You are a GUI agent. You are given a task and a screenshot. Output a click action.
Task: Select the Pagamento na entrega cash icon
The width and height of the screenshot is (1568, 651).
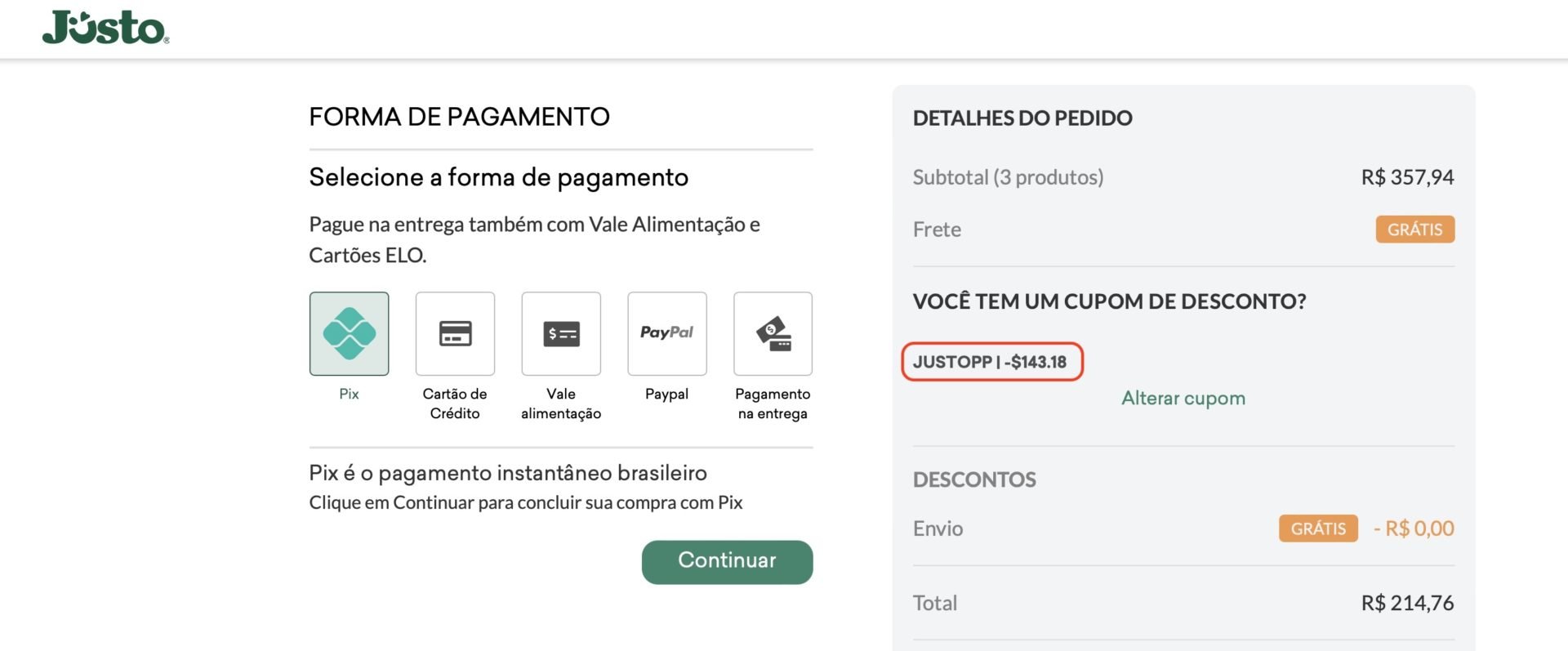(773, 333)
